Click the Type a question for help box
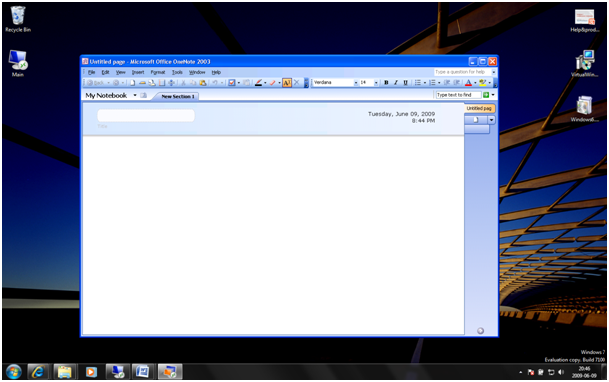The height and width of the screenshot is (382, 609). click(x=462, y=72)
